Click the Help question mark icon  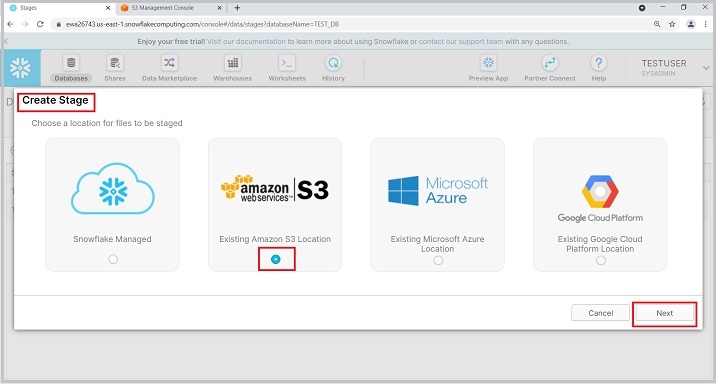599,63
